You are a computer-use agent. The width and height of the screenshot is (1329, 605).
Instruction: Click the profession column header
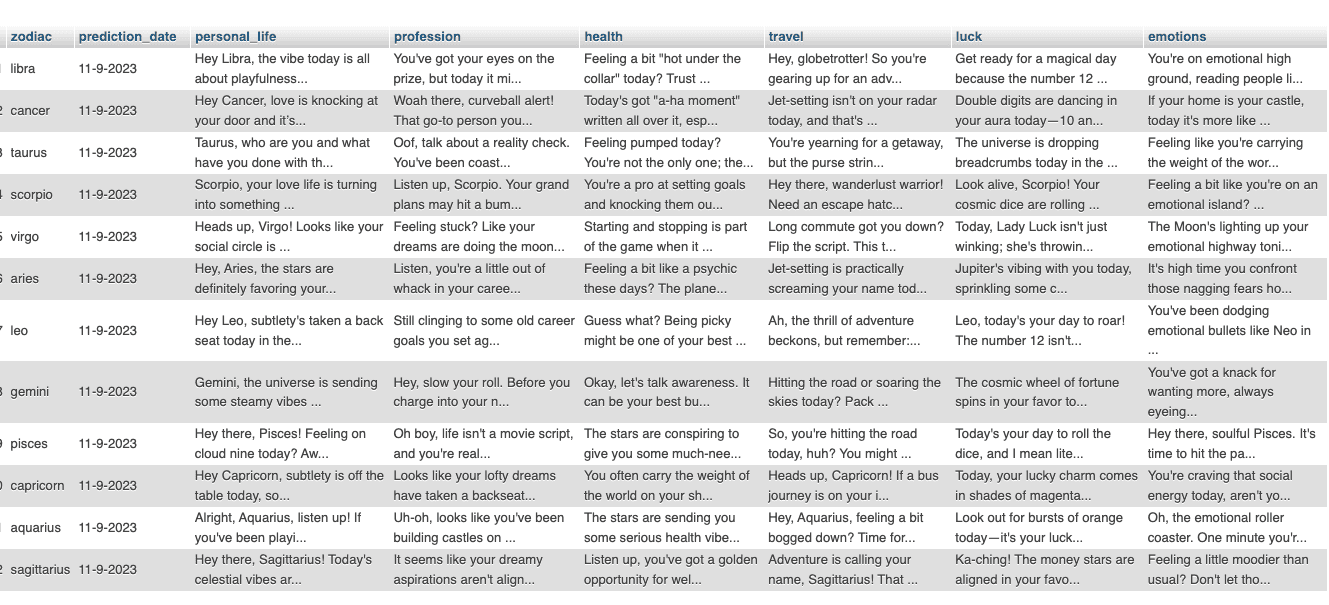427,37
